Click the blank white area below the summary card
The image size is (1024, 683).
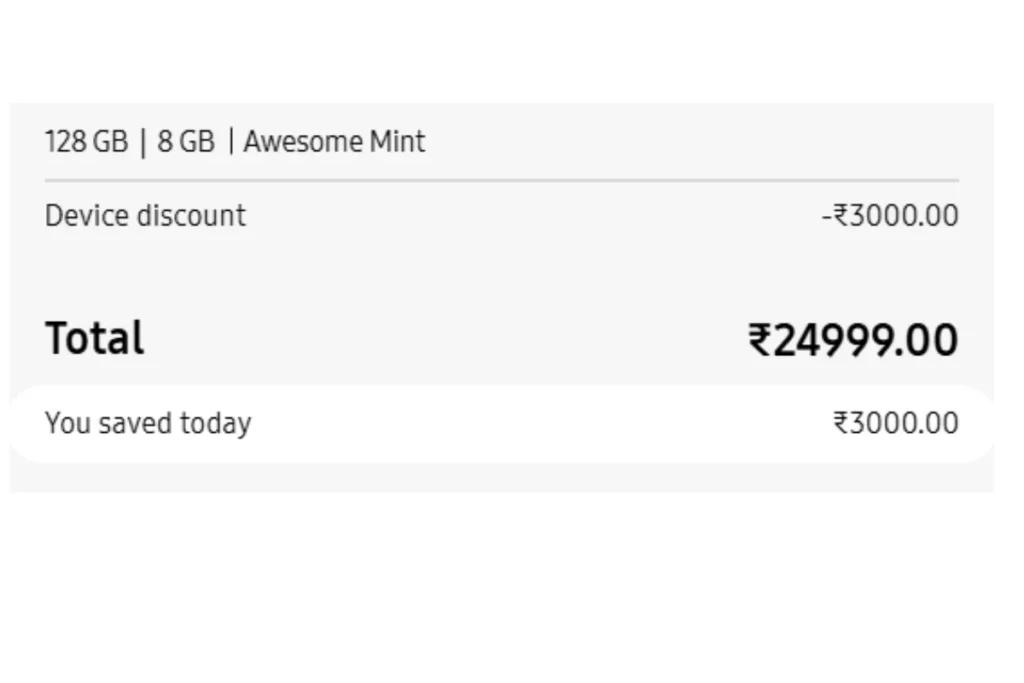[x=502, y=588]
